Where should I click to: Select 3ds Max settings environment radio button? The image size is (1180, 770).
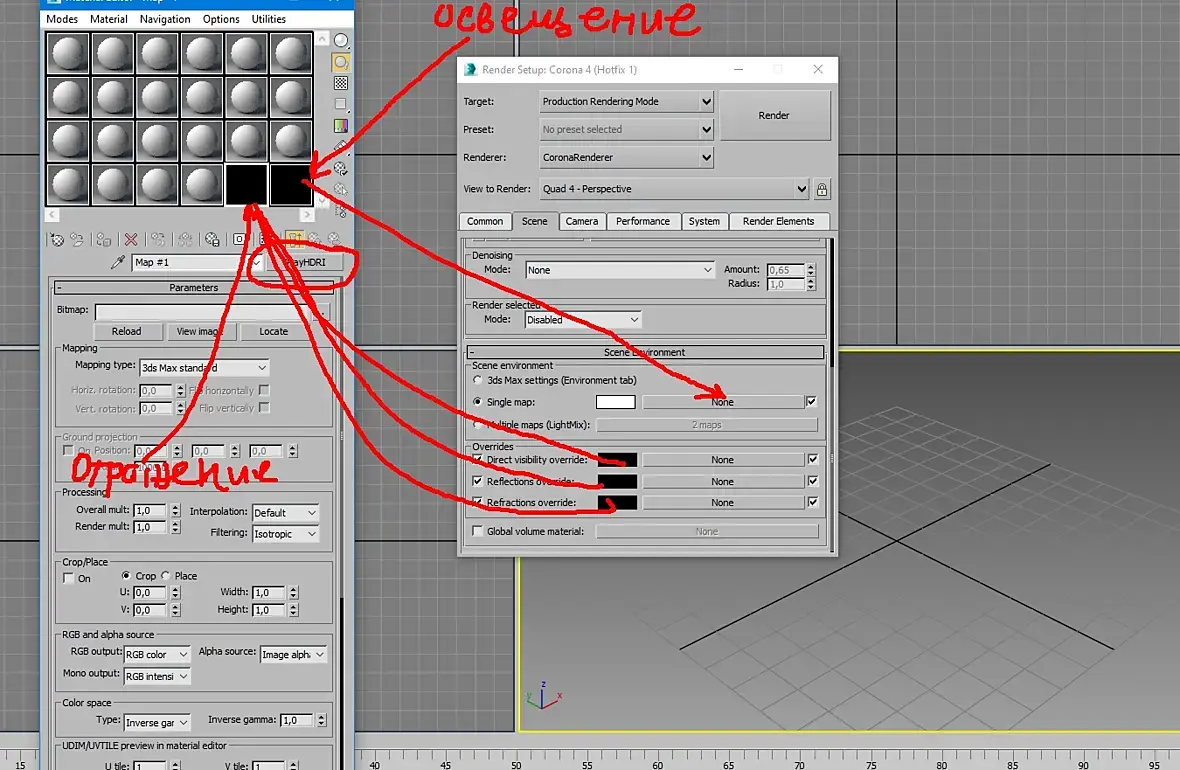(477, 380)
